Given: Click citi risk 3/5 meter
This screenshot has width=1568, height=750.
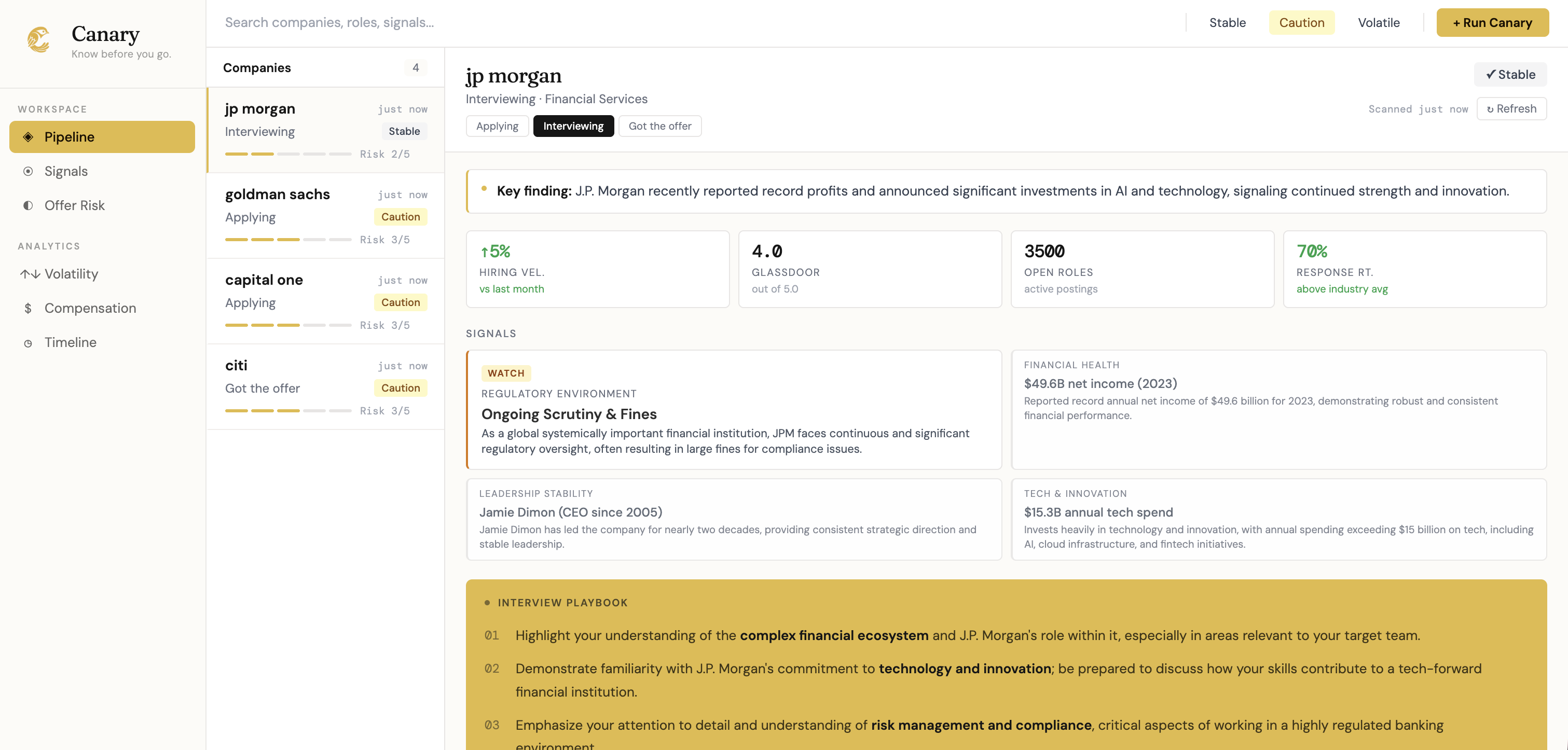Looking at the screenshot, I should point(288,411).
